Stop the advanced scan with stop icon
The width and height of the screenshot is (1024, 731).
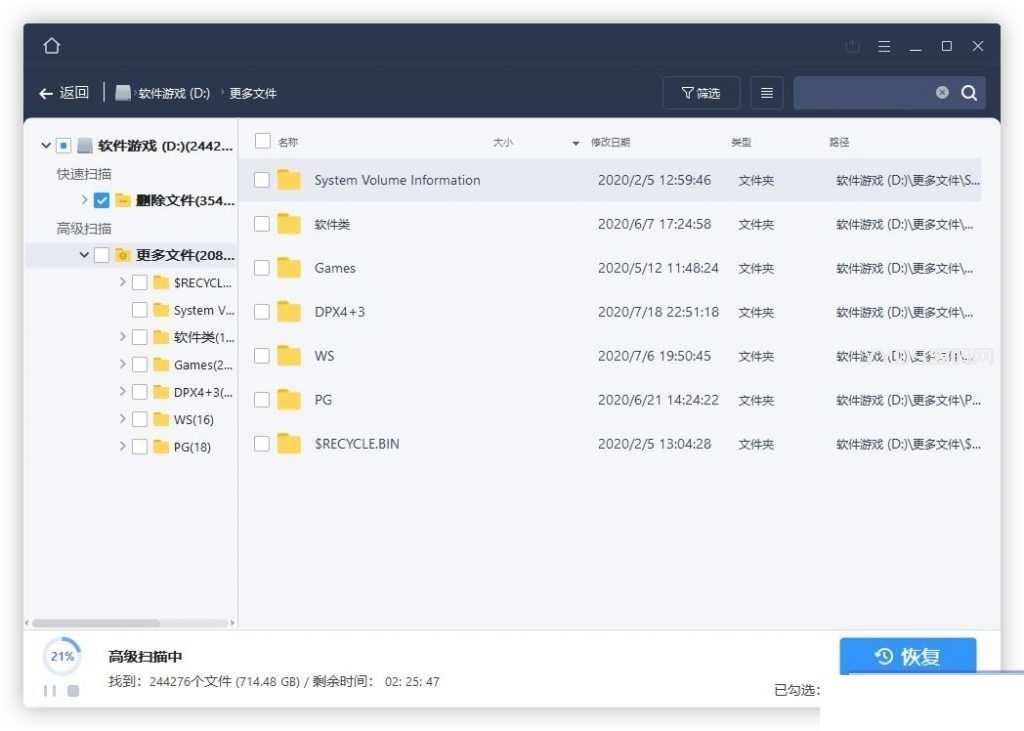(73, 691)
